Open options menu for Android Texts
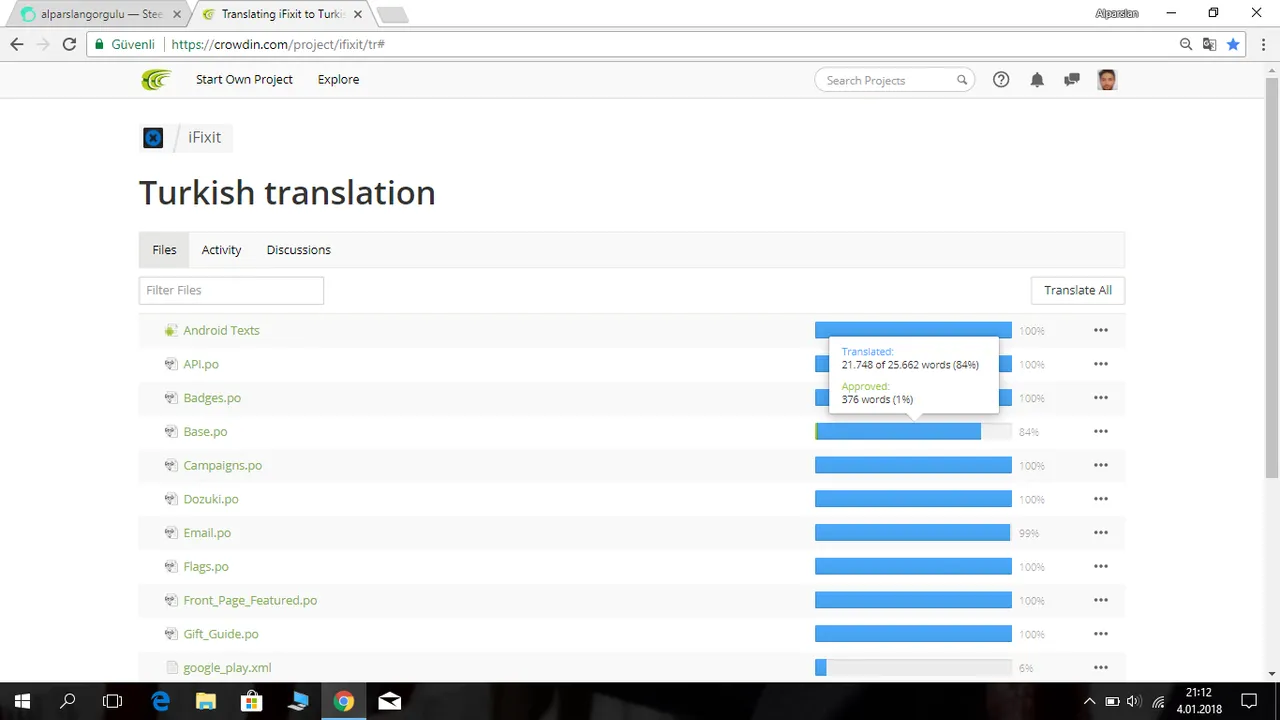 [x=1101, y=330]
